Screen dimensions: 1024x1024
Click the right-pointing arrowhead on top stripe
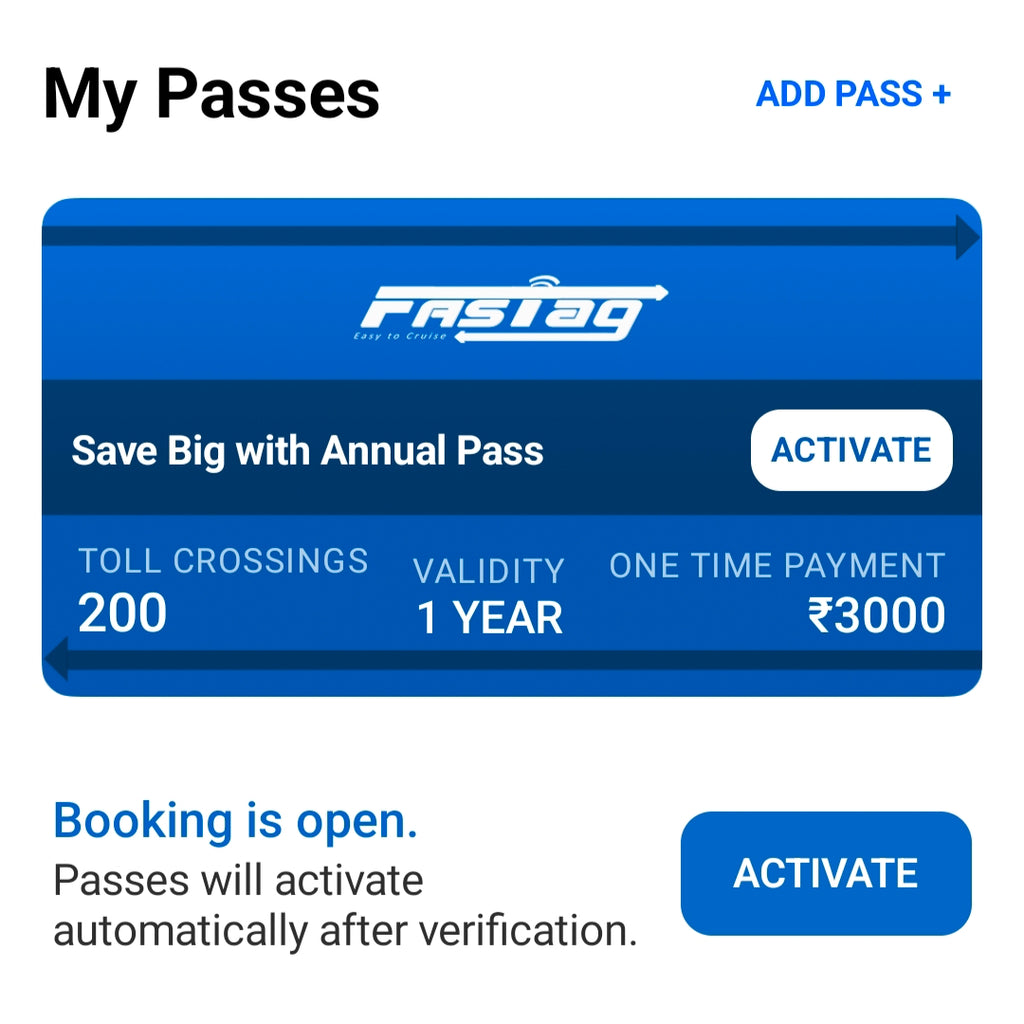pyautogui.click(x=967, y=238)
